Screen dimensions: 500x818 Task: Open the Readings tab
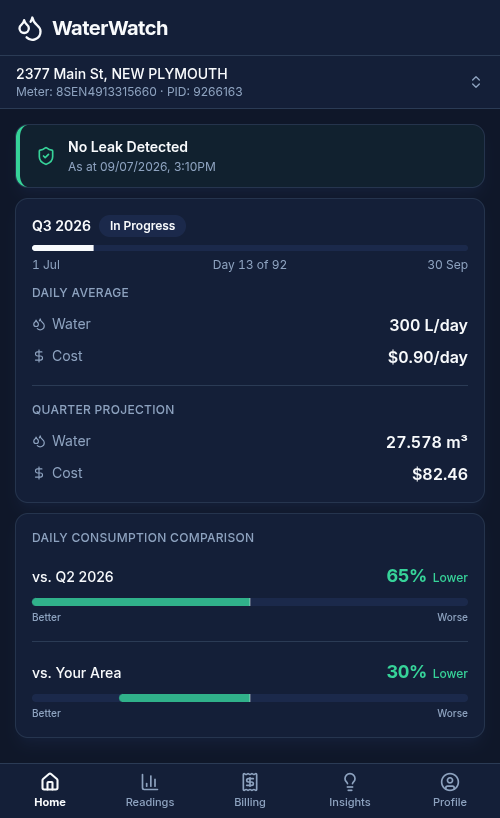click(x=150, y=790)
